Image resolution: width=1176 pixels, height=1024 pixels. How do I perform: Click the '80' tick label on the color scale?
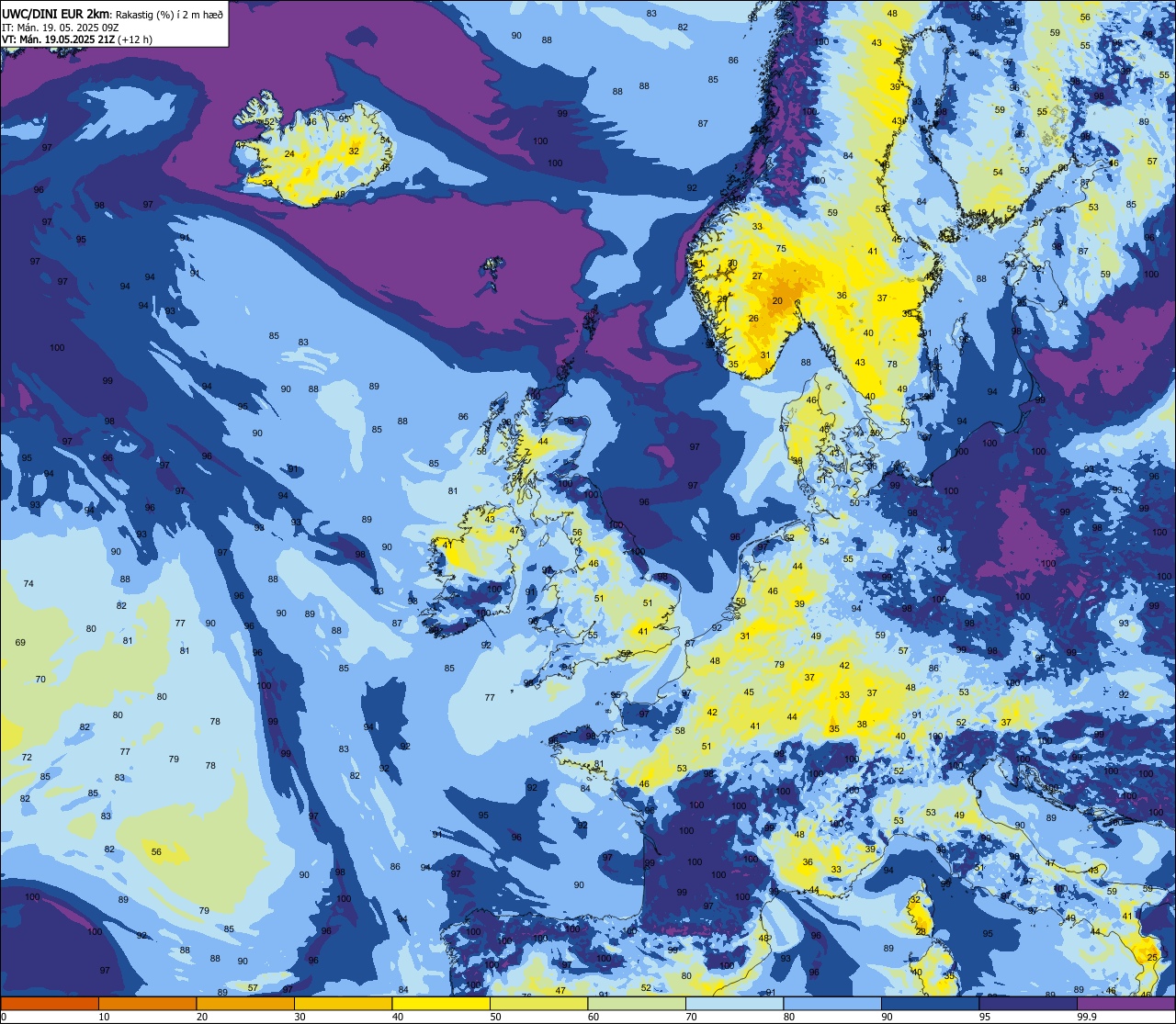click(x=789, y=1017)
